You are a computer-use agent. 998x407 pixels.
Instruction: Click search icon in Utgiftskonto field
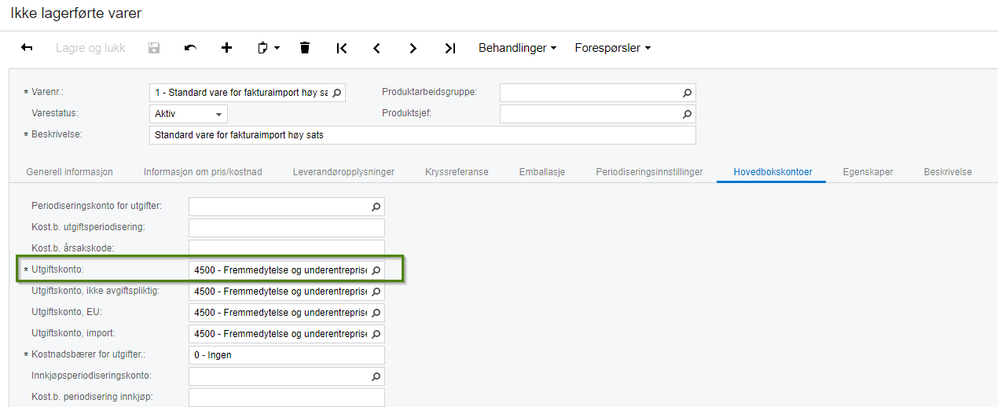[376, 271]
